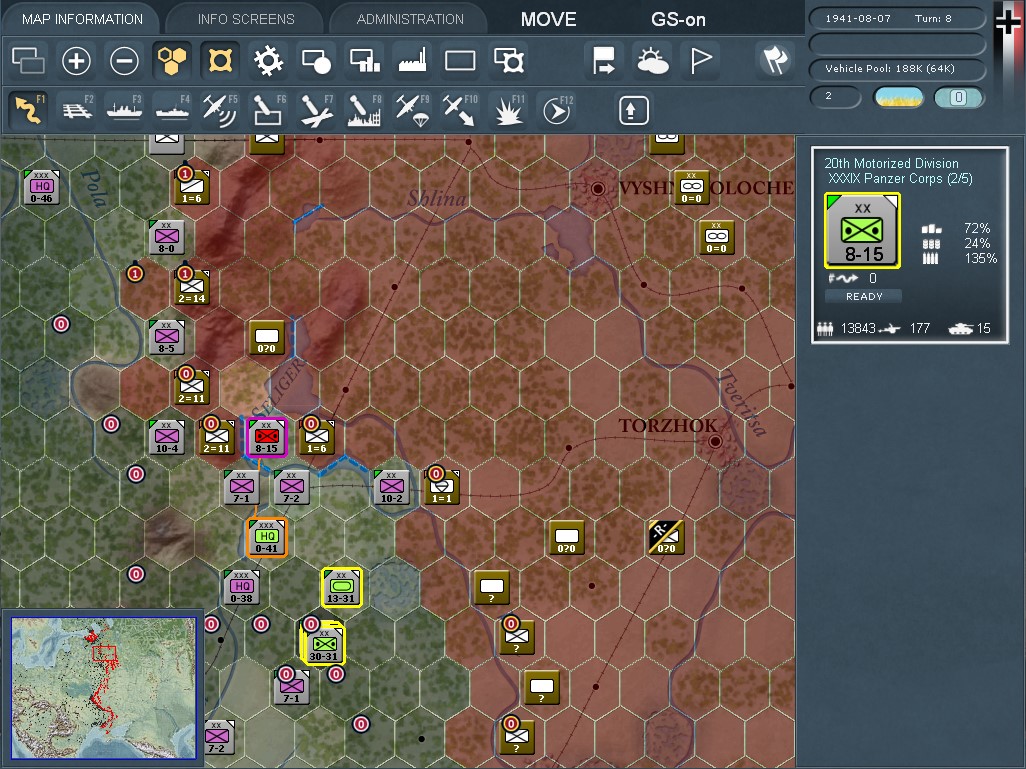Click the minimap overview thumbnail

[x=103, y=689]
